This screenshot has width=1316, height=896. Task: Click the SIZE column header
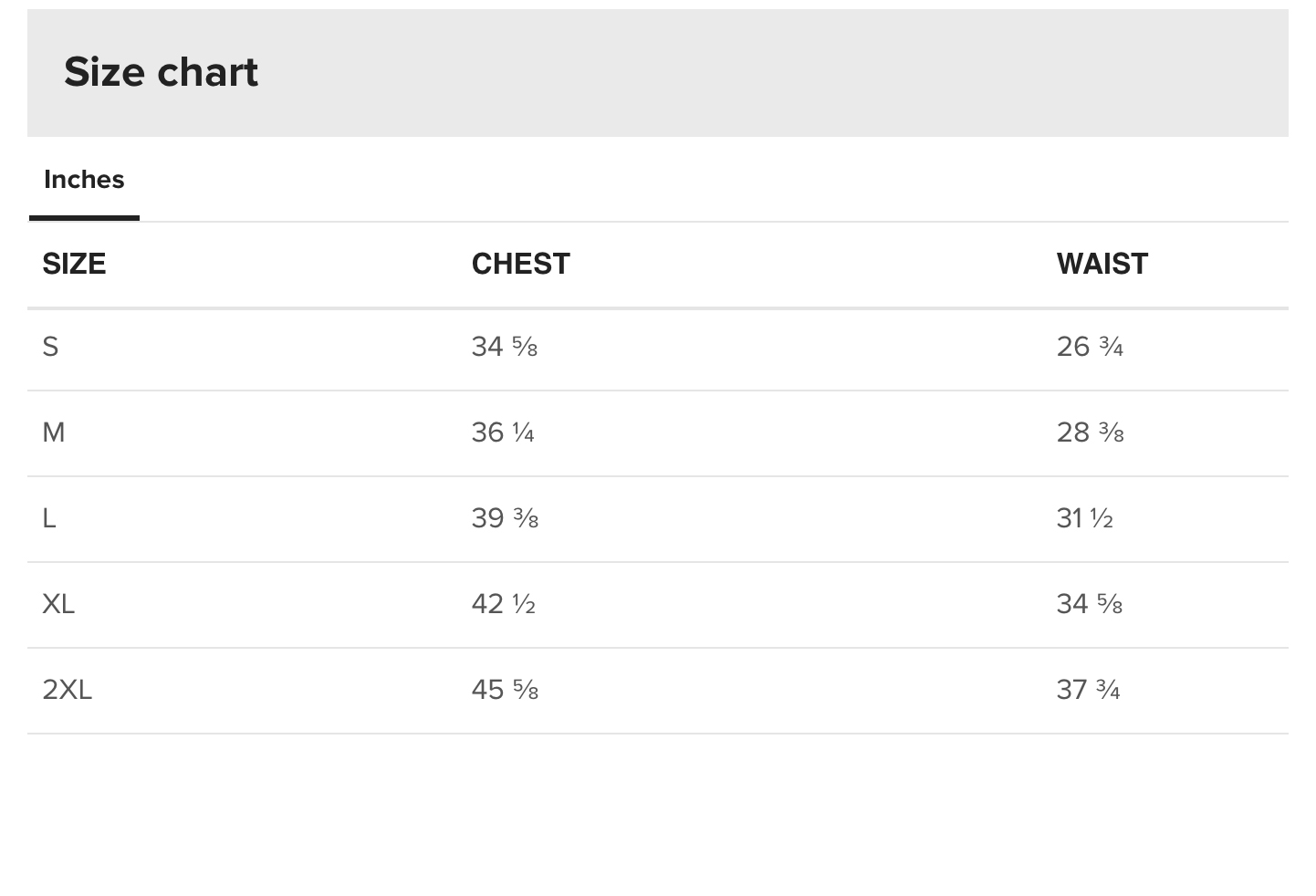pyautogui.click(x=74, y=264)
